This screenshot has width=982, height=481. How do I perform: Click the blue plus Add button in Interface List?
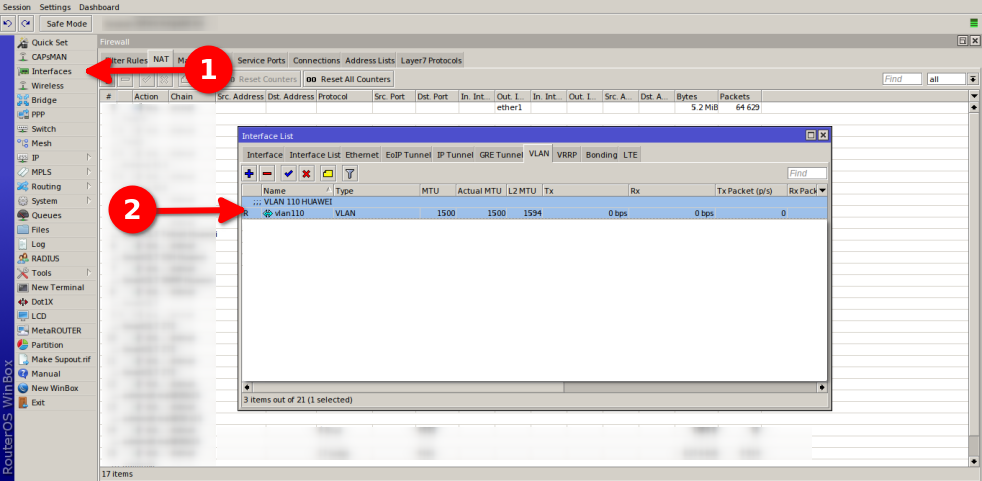pos(249,173)
